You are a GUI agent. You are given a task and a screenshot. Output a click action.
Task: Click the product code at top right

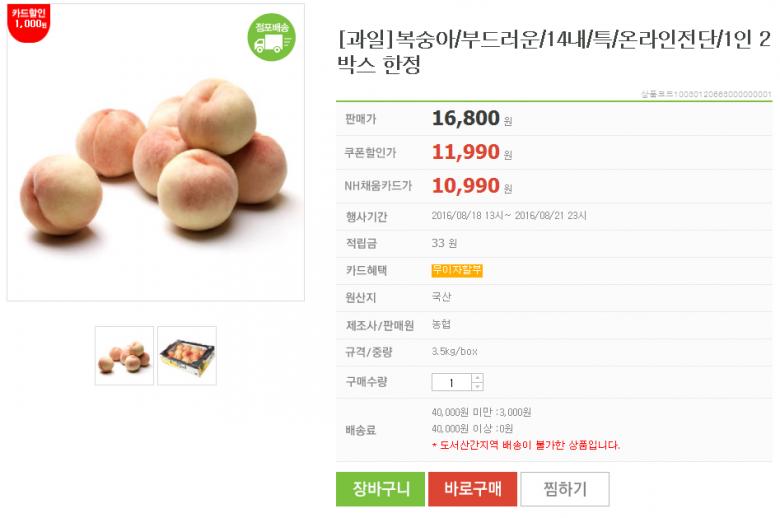706,94
